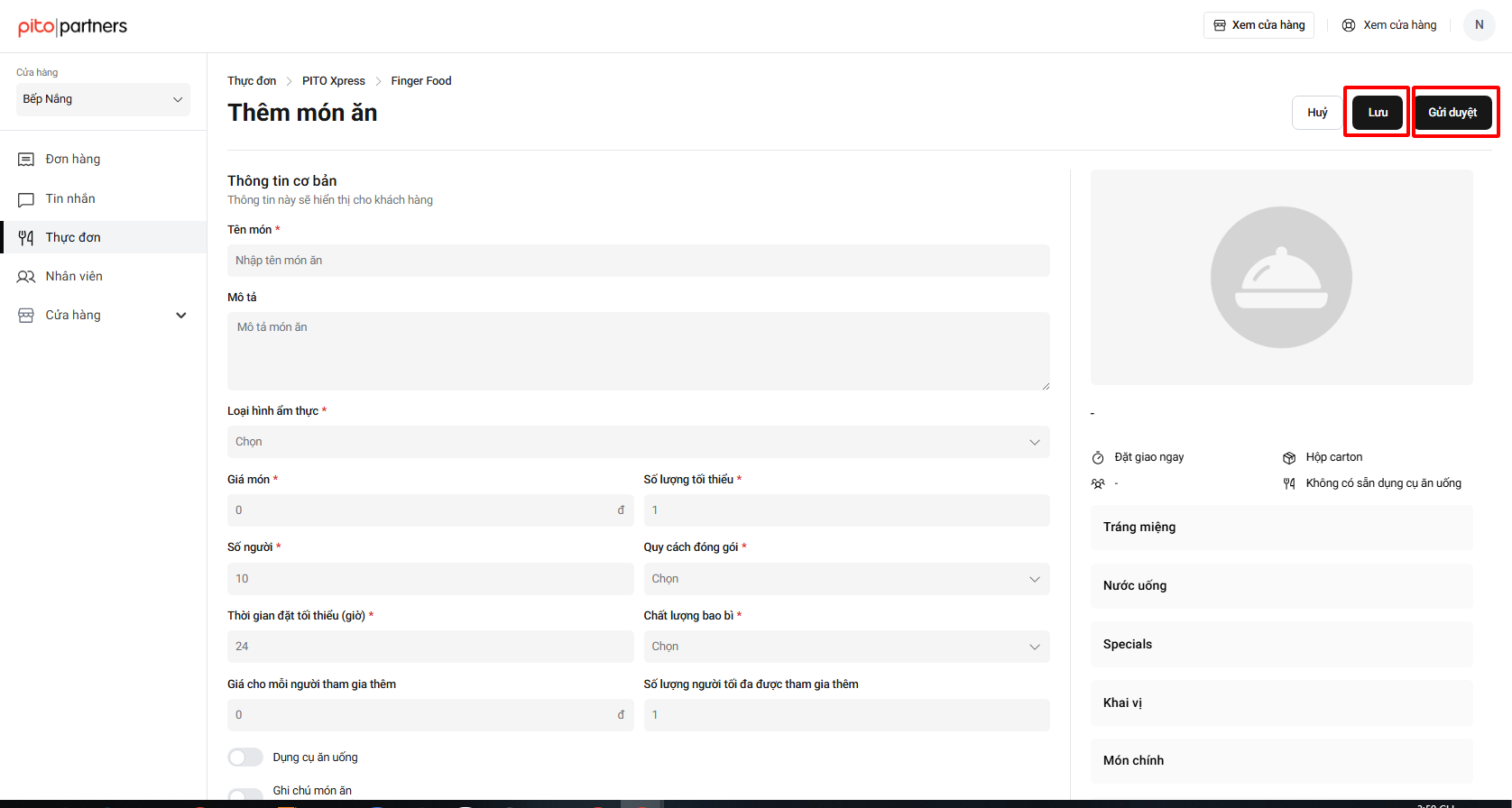This screenshot has width=1512, height=808.
Task: Click the Gửi duyệt submit button
Action: pyautogui.click(x=1452, y=113)
